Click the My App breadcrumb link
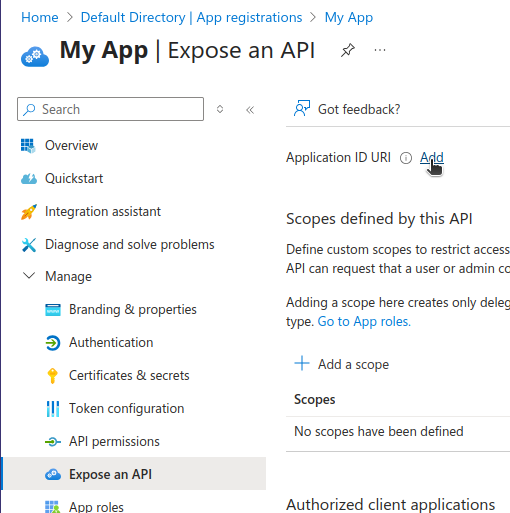Viewport: 510px width, 513px height. 349,18
